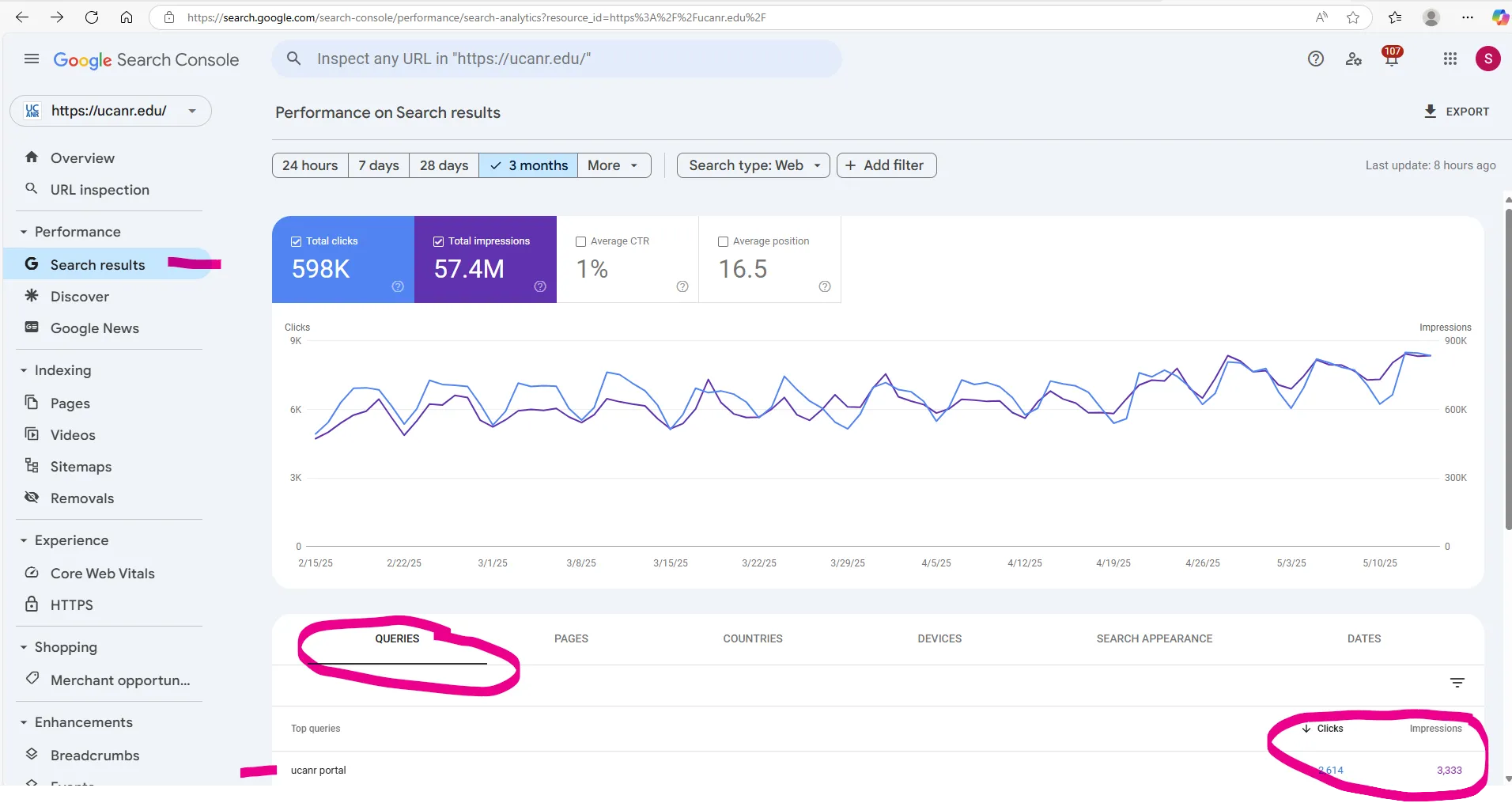This screenshot has height=803, width=1512.
Task: Select the Sitemaps sidebar icon
Action: pyautogui.click(x=32, y=466)
